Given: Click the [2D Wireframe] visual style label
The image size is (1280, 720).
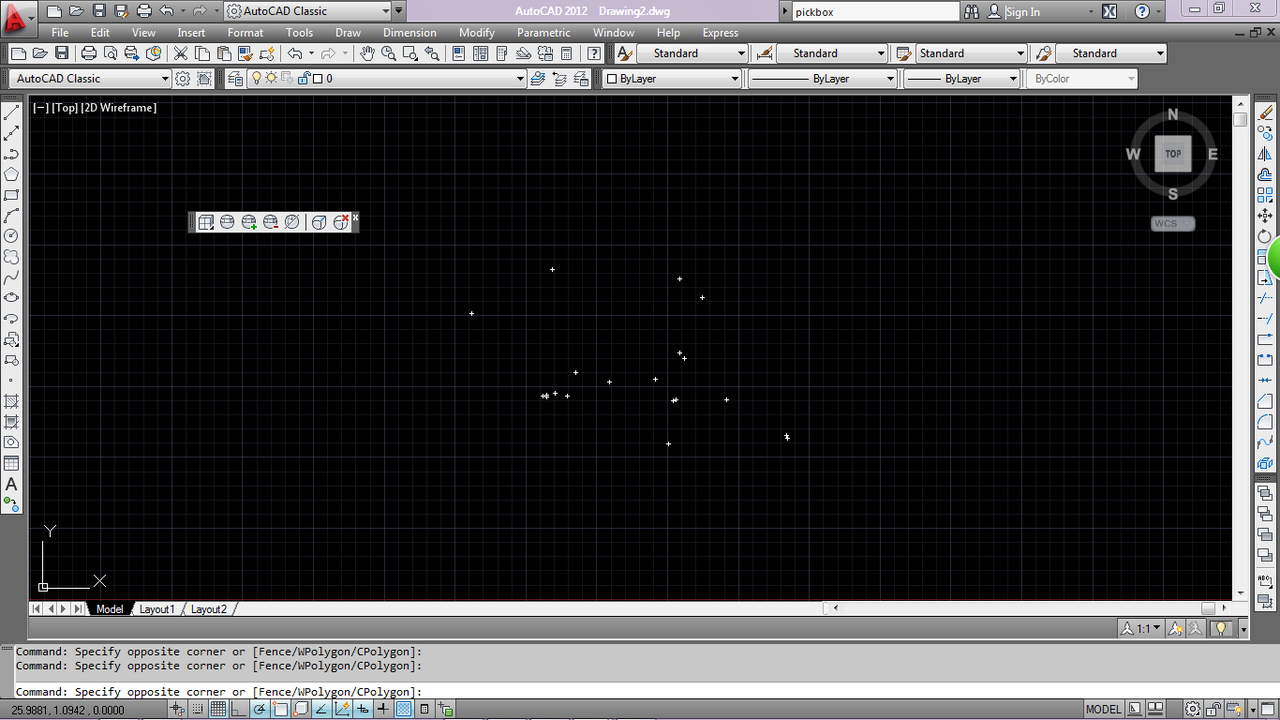Looking at the screenshot, I should tap(119, 107).
